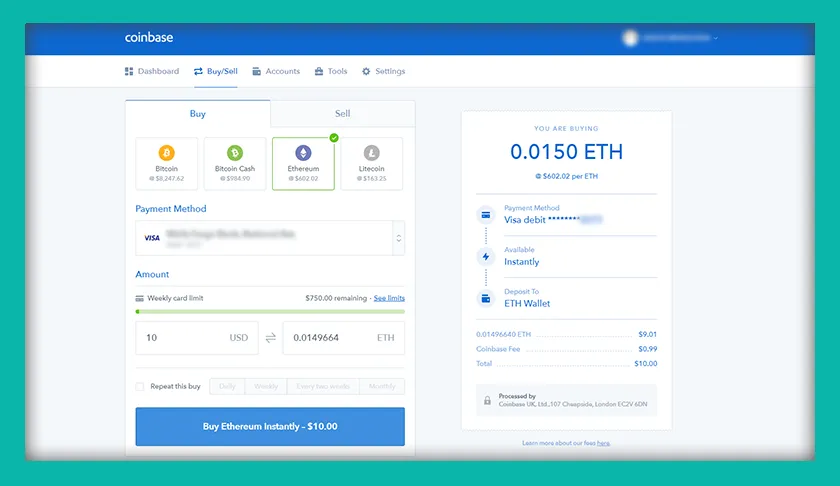Open the Settings menu item
This screenshot has height=486, width=840.
point(384,71)
